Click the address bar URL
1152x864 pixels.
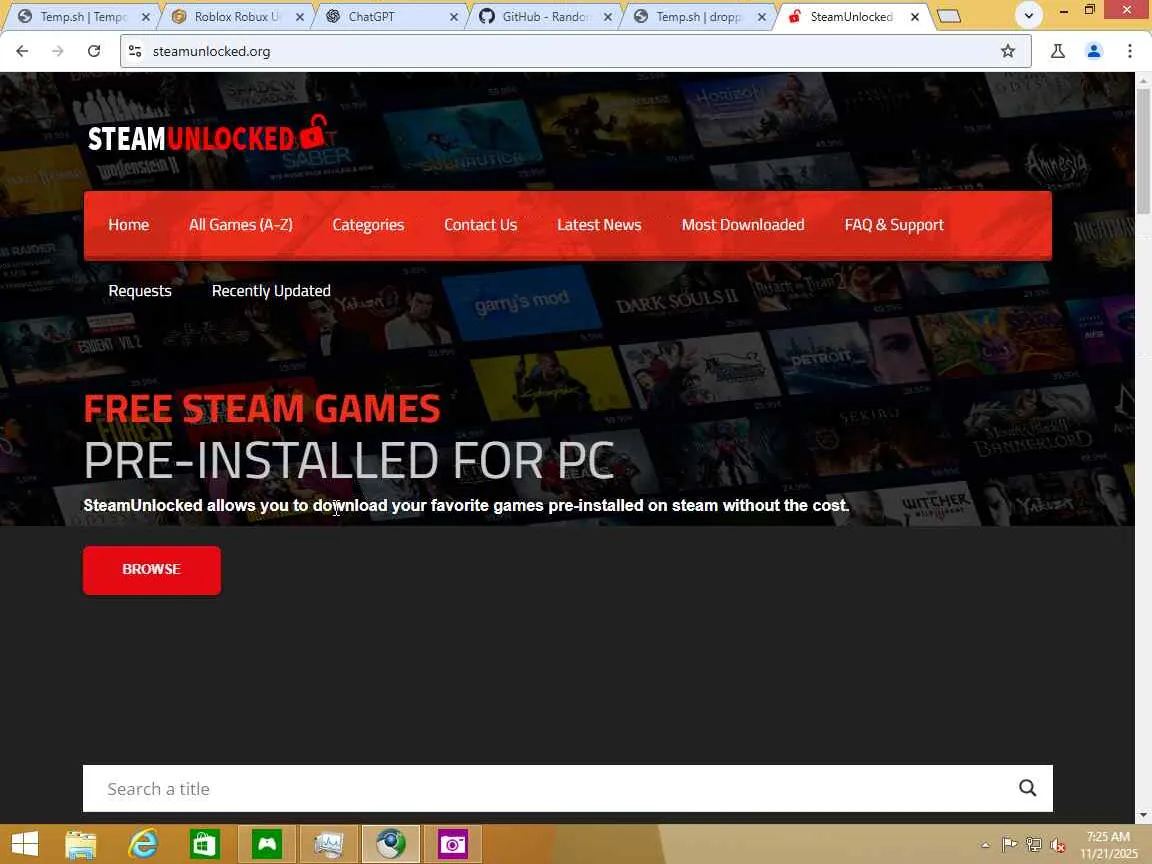point(212,51)
